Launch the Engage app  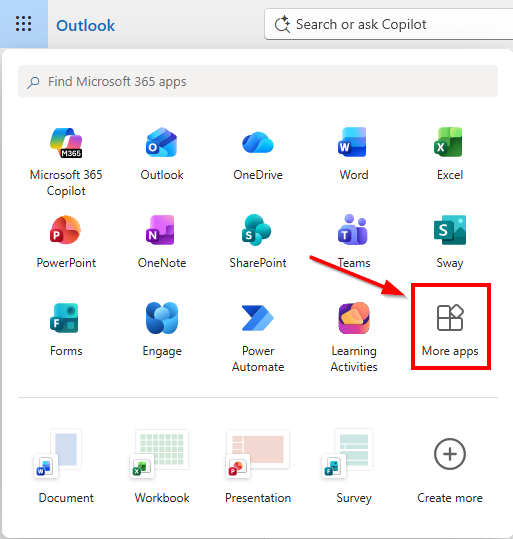point(162,330)
